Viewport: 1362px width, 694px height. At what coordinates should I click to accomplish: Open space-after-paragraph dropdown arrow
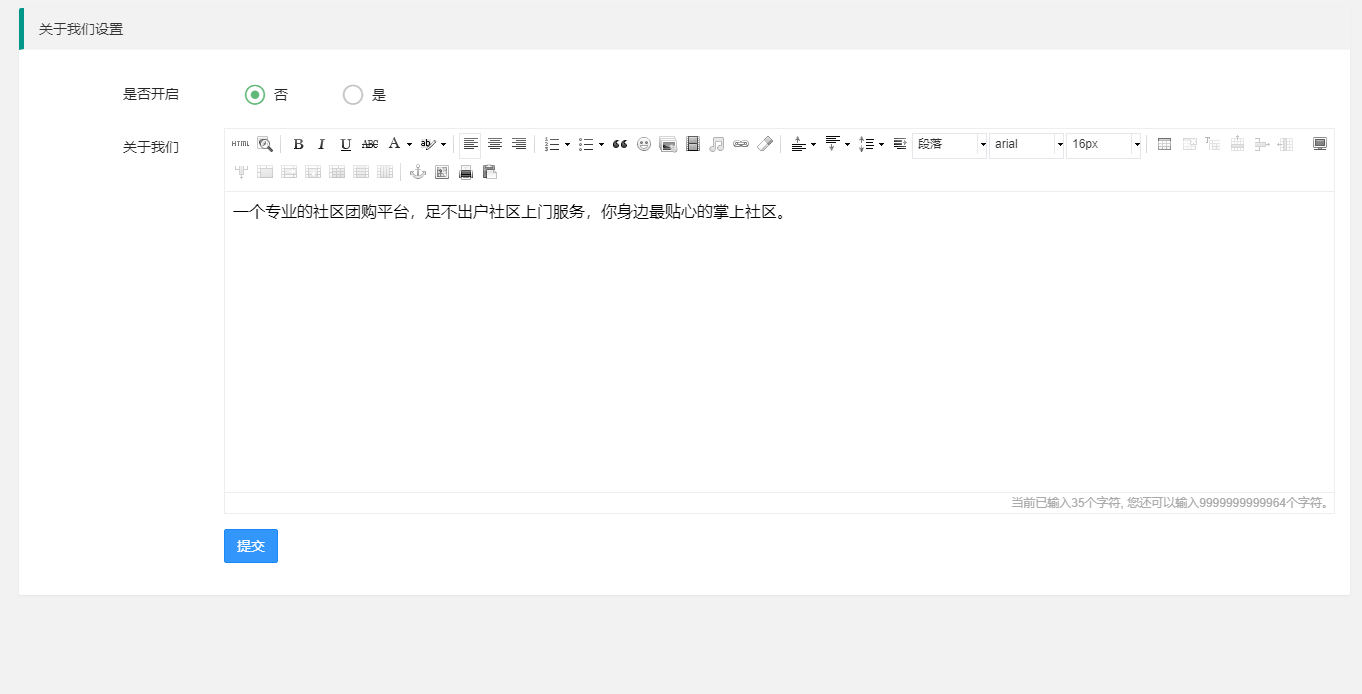pos(847,145)
